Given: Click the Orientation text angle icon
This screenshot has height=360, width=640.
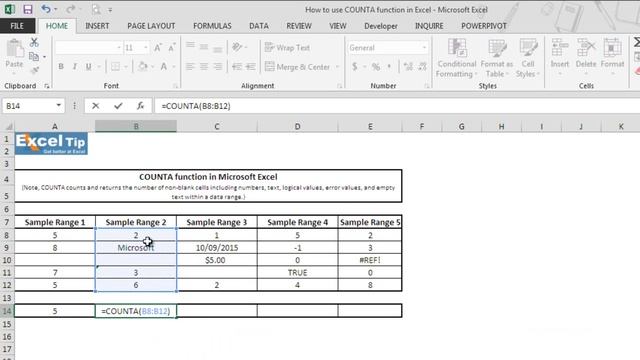Looking at the screenshot, I should (237, 47).
